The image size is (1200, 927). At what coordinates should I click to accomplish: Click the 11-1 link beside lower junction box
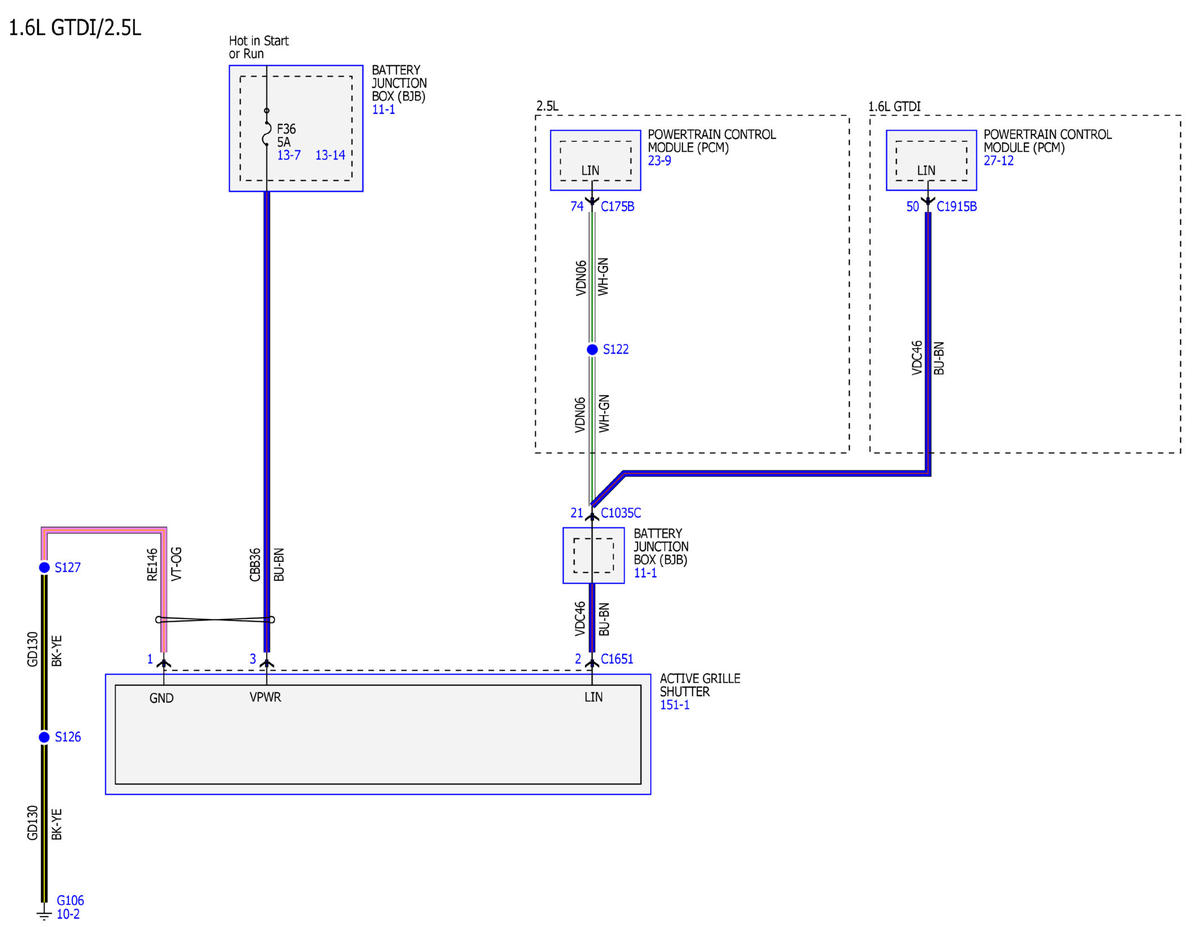pyautogui.click(x=645, y=573)
